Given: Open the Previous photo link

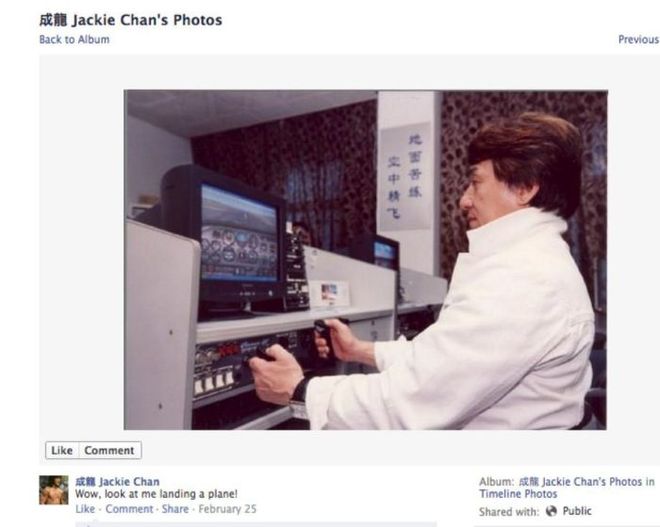Looking at the screenshot, I should pyautogui.click(x=638, y=40).
